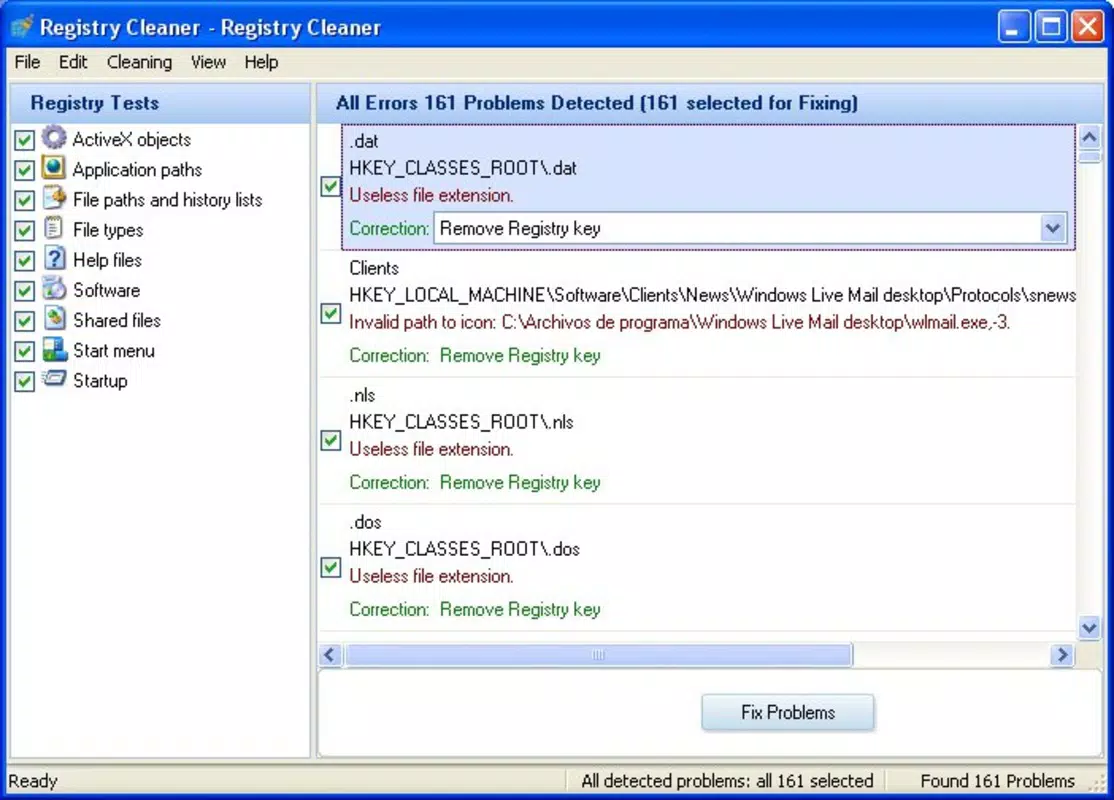Screen dimensions: 1114x800
Task: Click the ActiveX objects gear icon
Action: (x=54, y=137)
